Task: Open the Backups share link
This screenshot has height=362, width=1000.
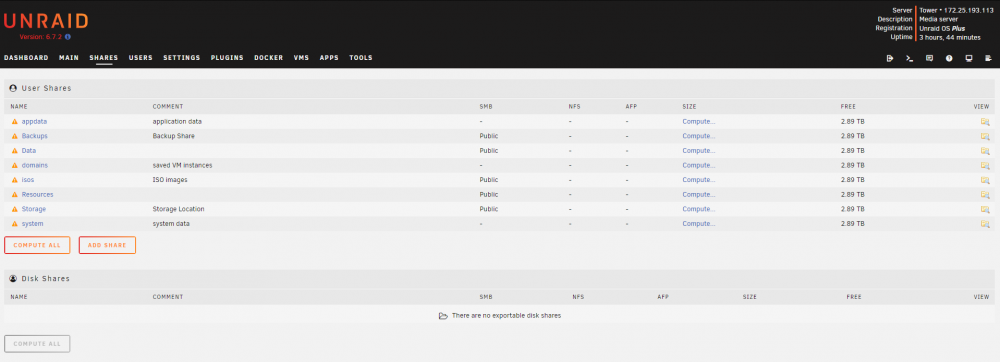Action: click(x=34, y=136)
